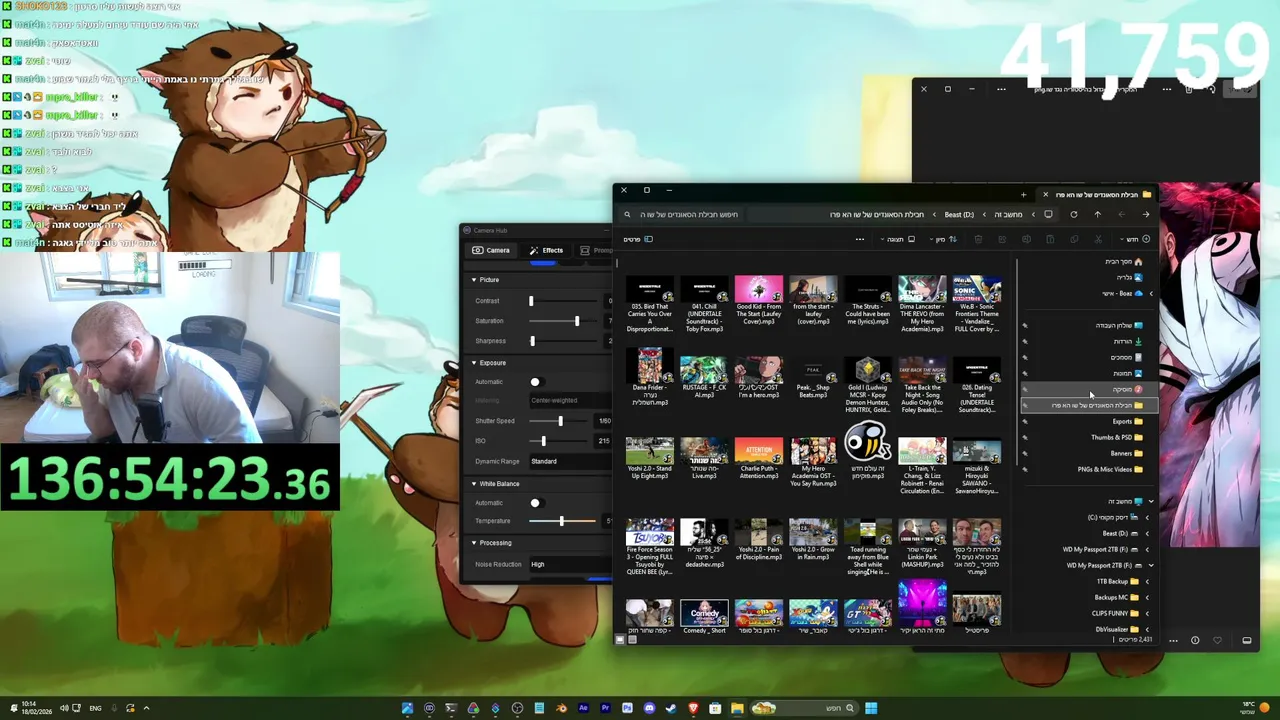Viewport: 1280px width, 720px height.
Task: Click the Explorer Copy icon
Action: click(x=1074, y=239)
